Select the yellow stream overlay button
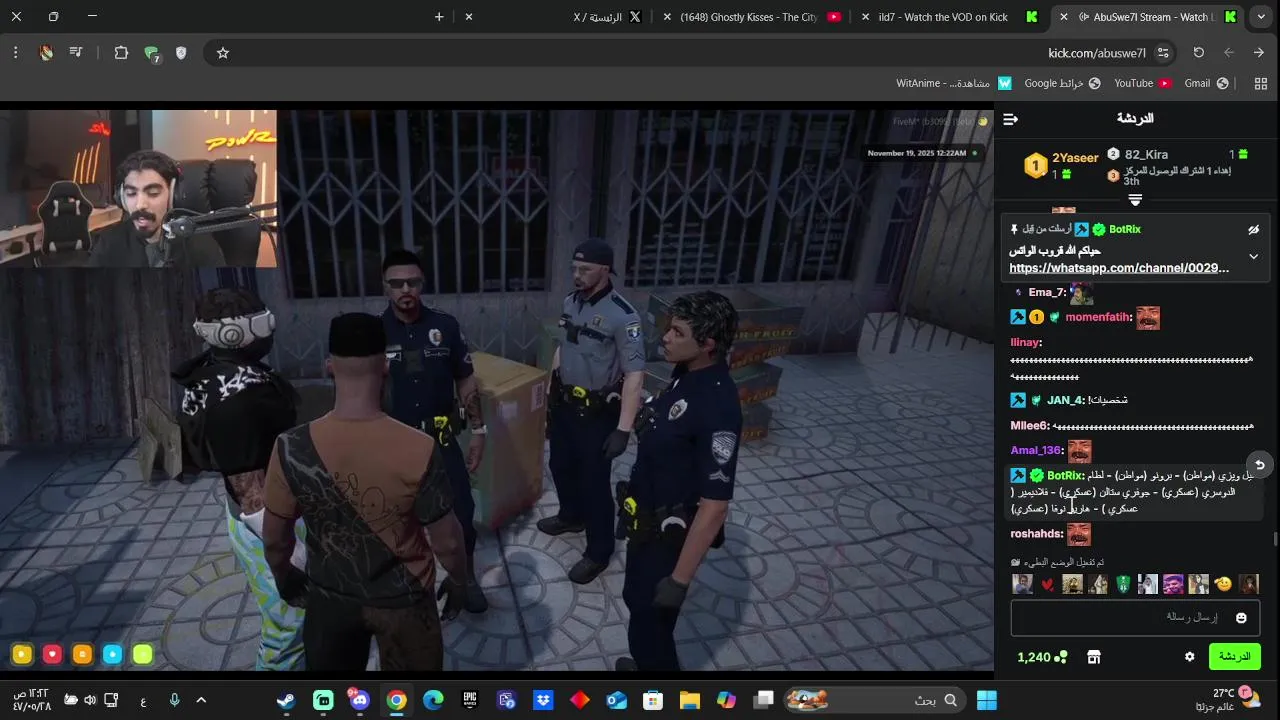 pyautogui.click(x=22, y=654)
